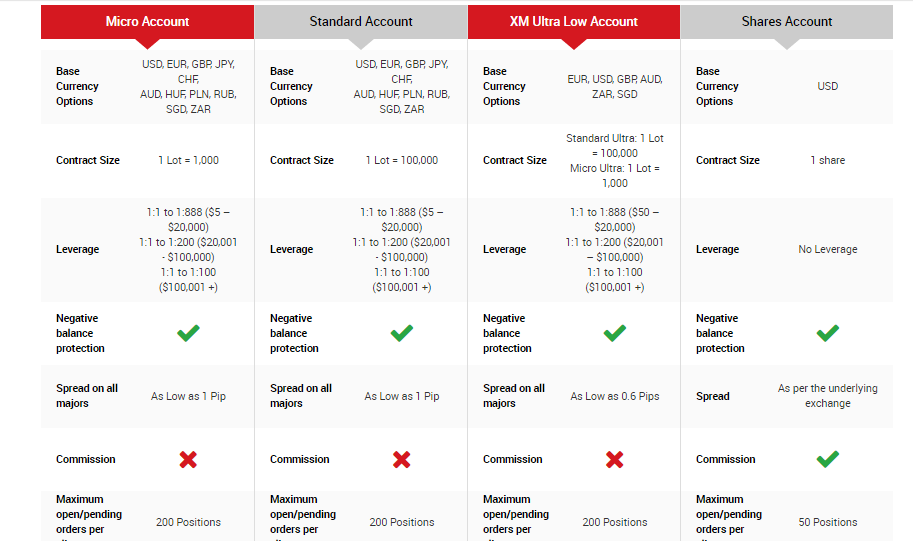Viewport: 913px width, 541px height.
Task: Click 'As per the underlying exchange' spread
Action: [x=827, y=396]
